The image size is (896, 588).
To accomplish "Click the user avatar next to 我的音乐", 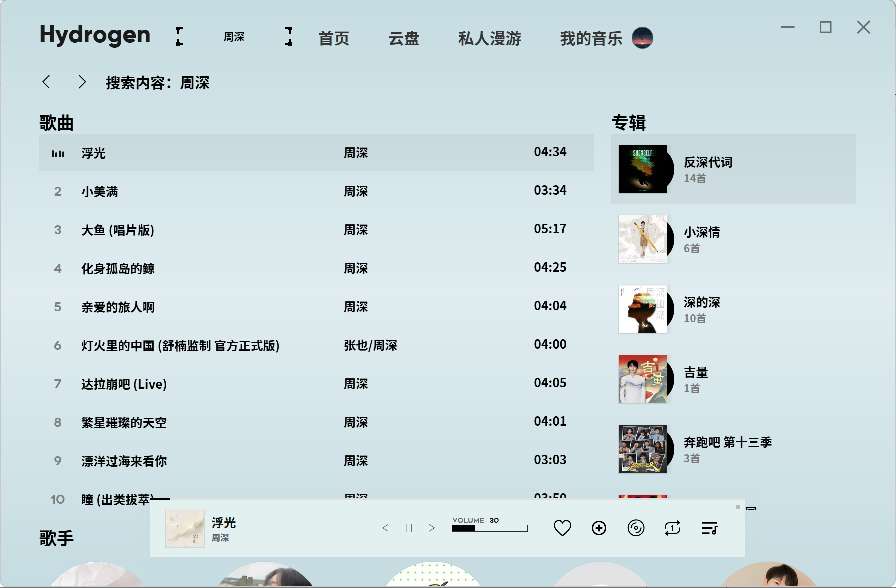I will click(642, 38).
